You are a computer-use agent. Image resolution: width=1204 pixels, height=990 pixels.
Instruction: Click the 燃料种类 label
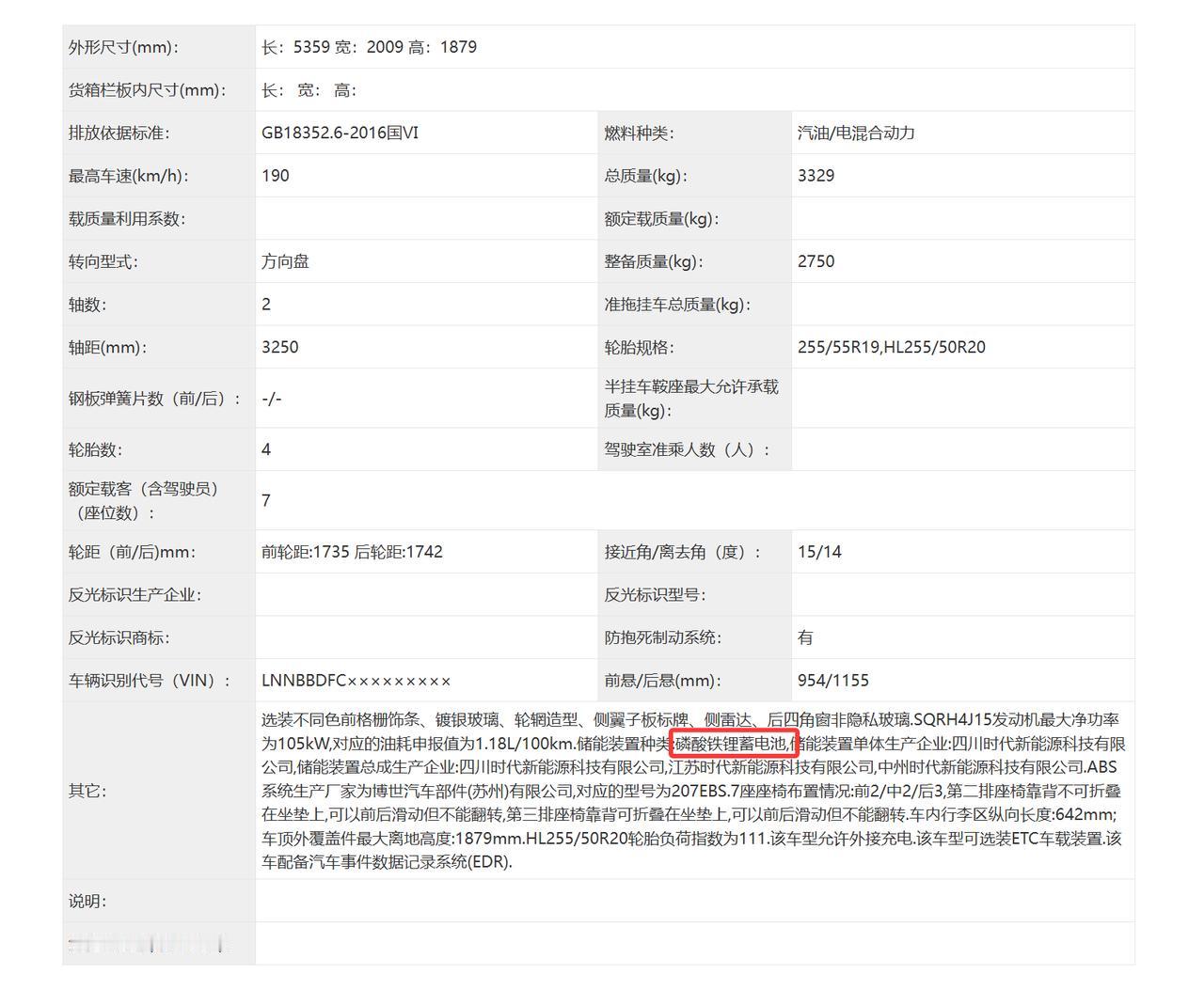tap(640, 134)
